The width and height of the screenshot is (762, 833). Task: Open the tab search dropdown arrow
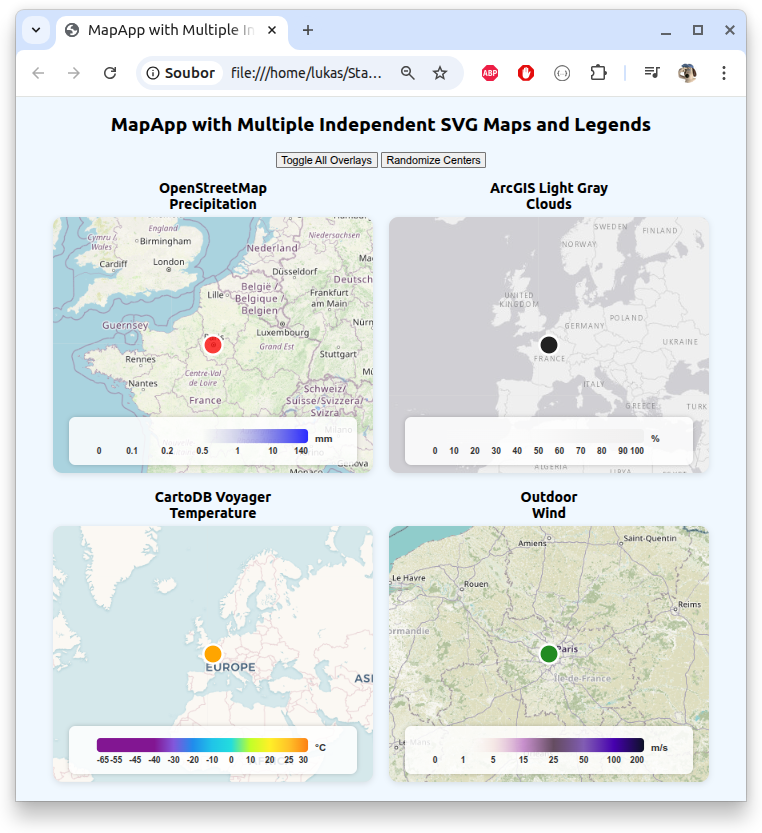[x=36, y=30]
